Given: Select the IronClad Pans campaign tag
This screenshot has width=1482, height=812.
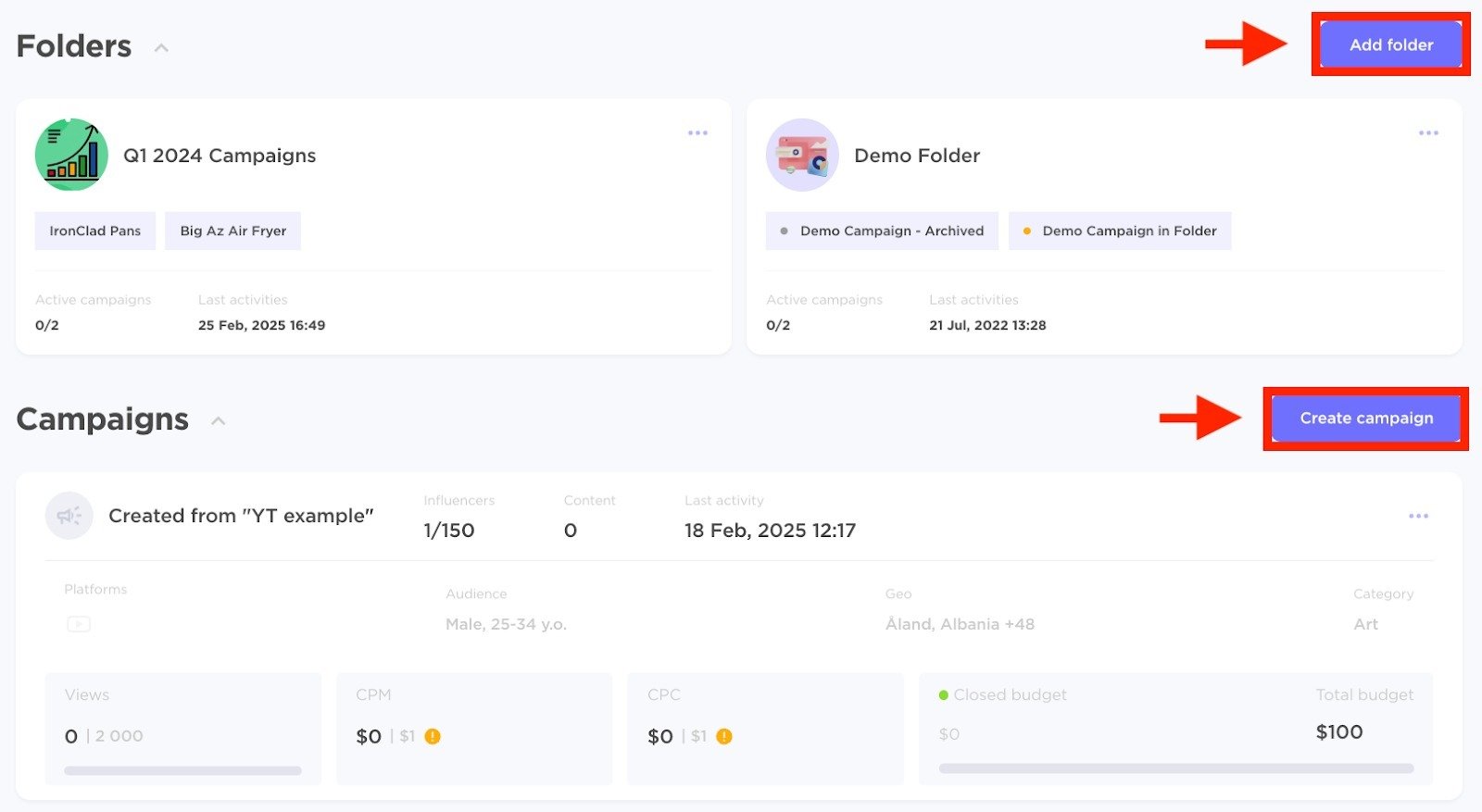Looking at the screenshot, I should [95, 231].
